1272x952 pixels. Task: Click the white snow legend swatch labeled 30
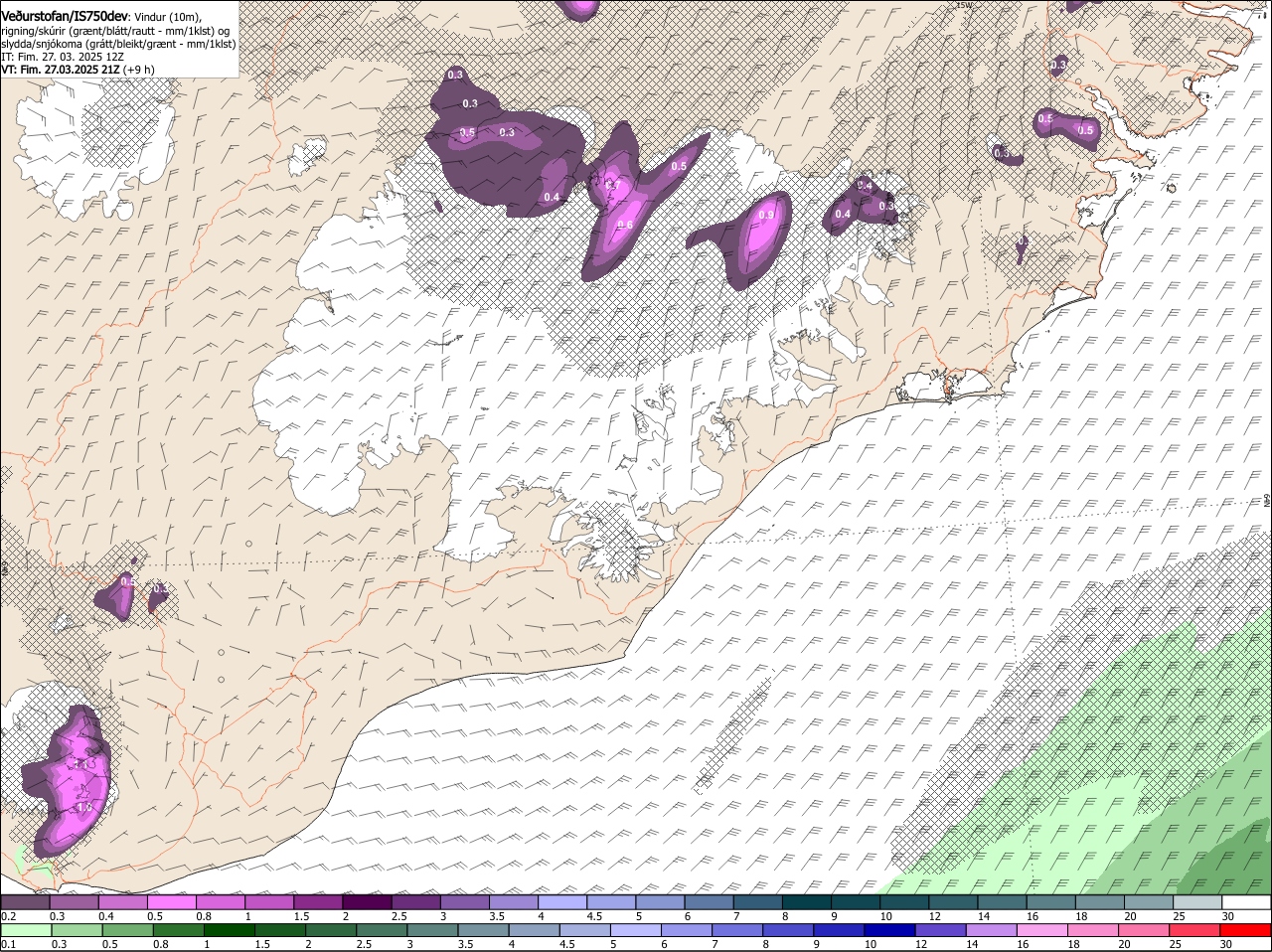[1246, 902]
